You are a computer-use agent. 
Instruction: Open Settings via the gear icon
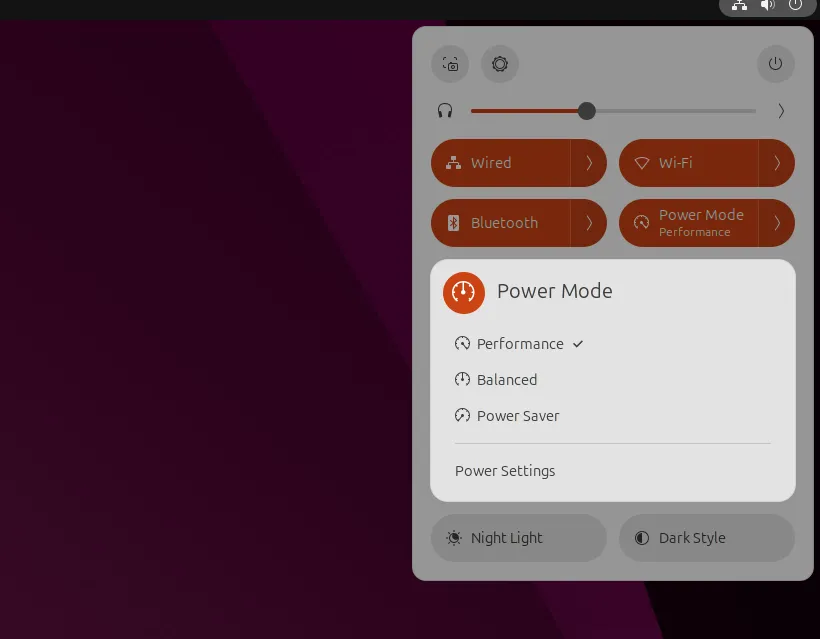tap(499, 64)
